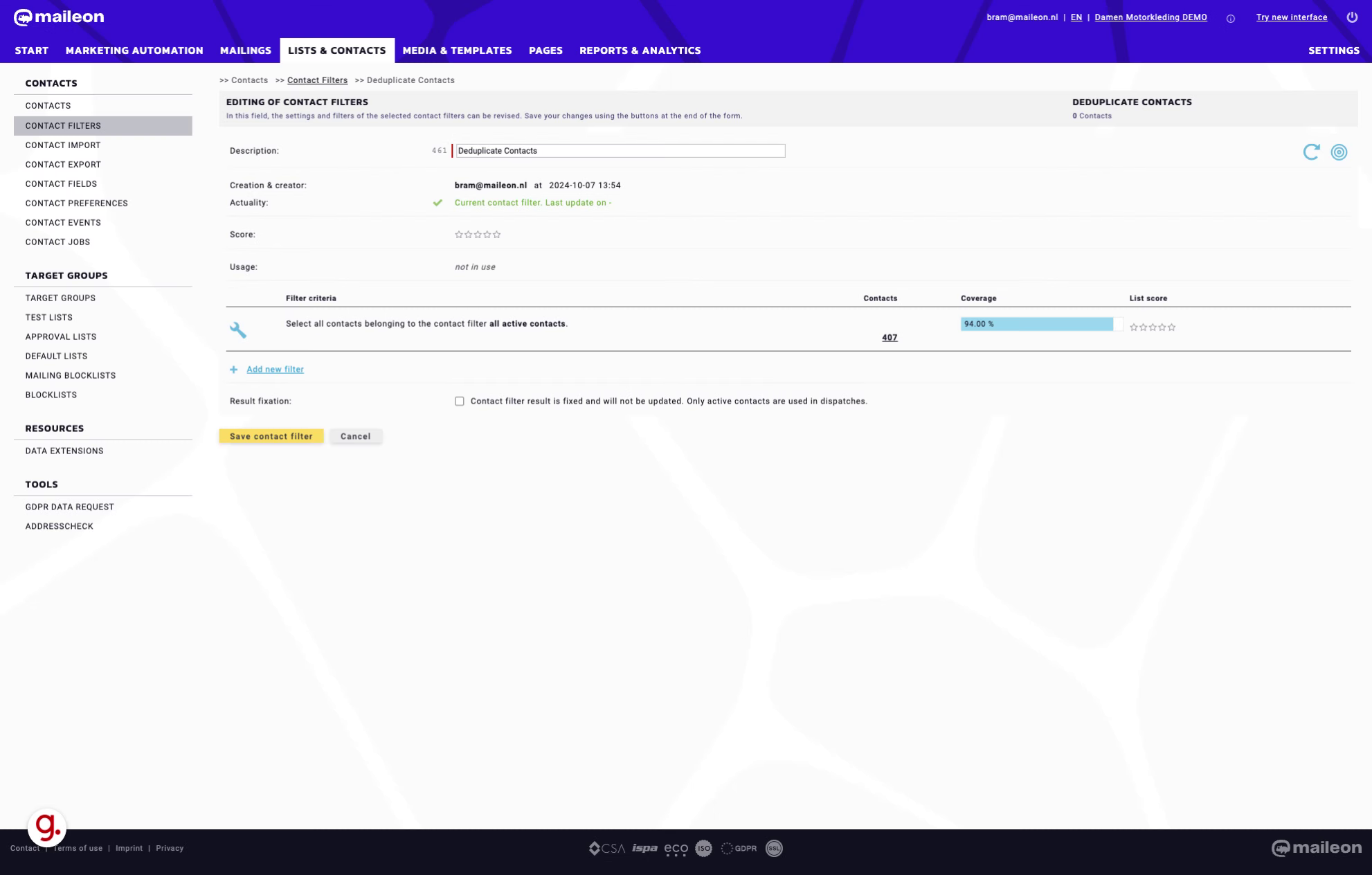Viewport: 1372px width, 875px height.
Task: Click the Maileon logo in header
Action: pyautogui.click(x=59, y=17)
